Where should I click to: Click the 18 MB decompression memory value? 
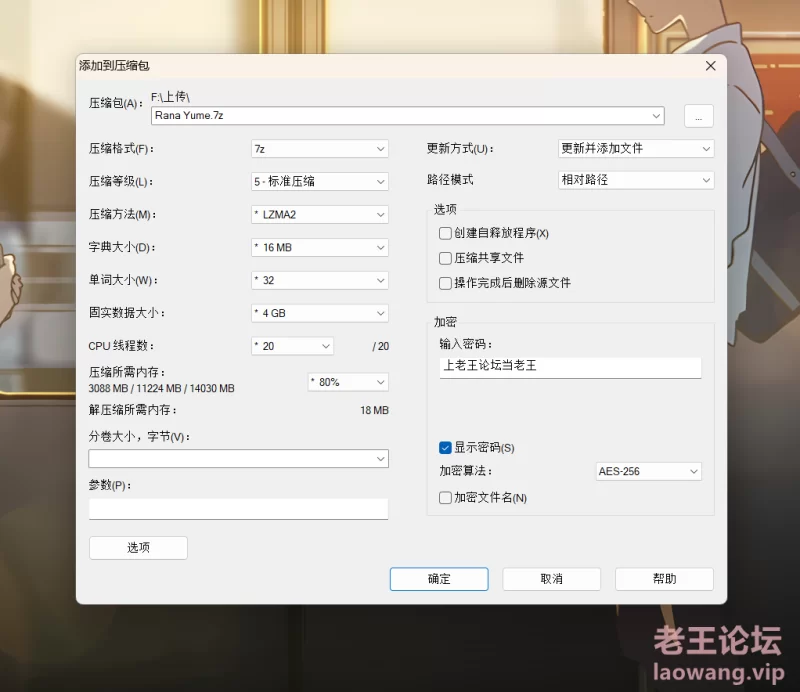click(x=374, y=410)
